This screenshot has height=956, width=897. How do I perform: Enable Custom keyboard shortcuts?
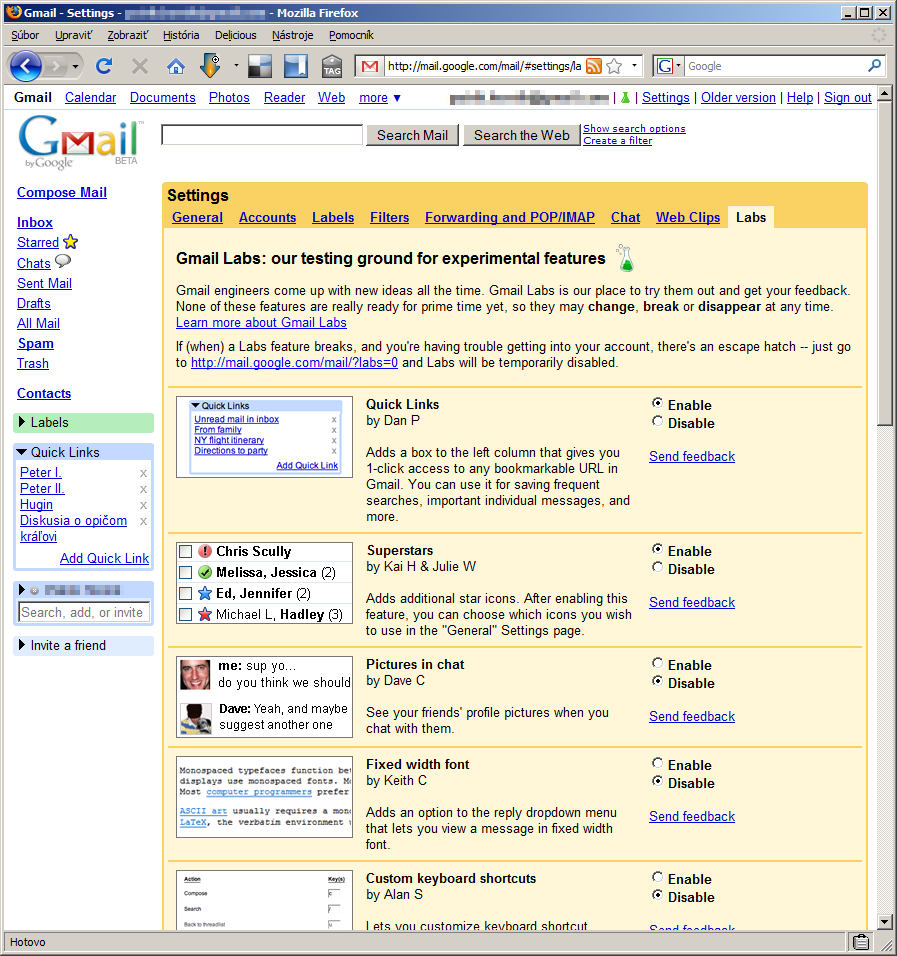point(657,877)
